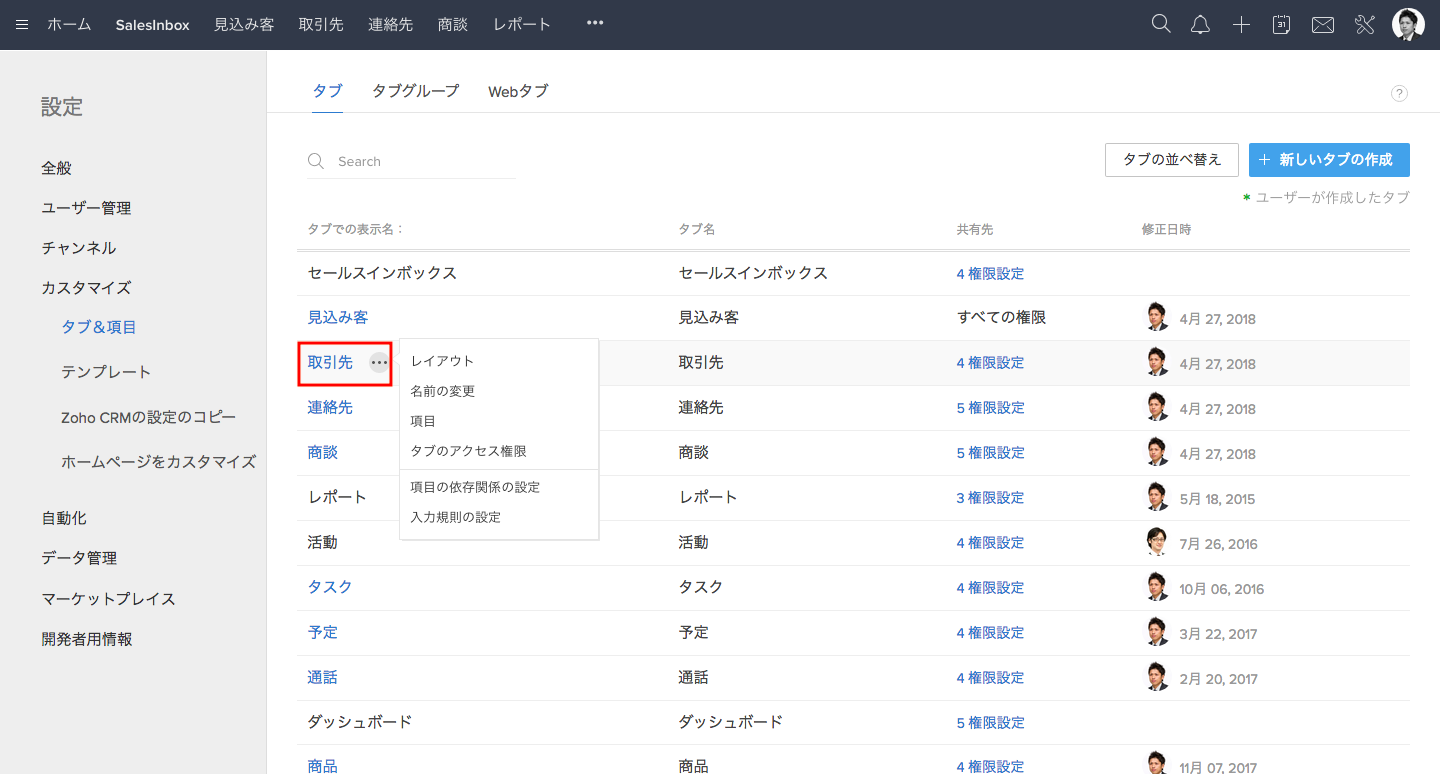
Task: Switch to the Webタブ tab
Action: tap(518, 91)
